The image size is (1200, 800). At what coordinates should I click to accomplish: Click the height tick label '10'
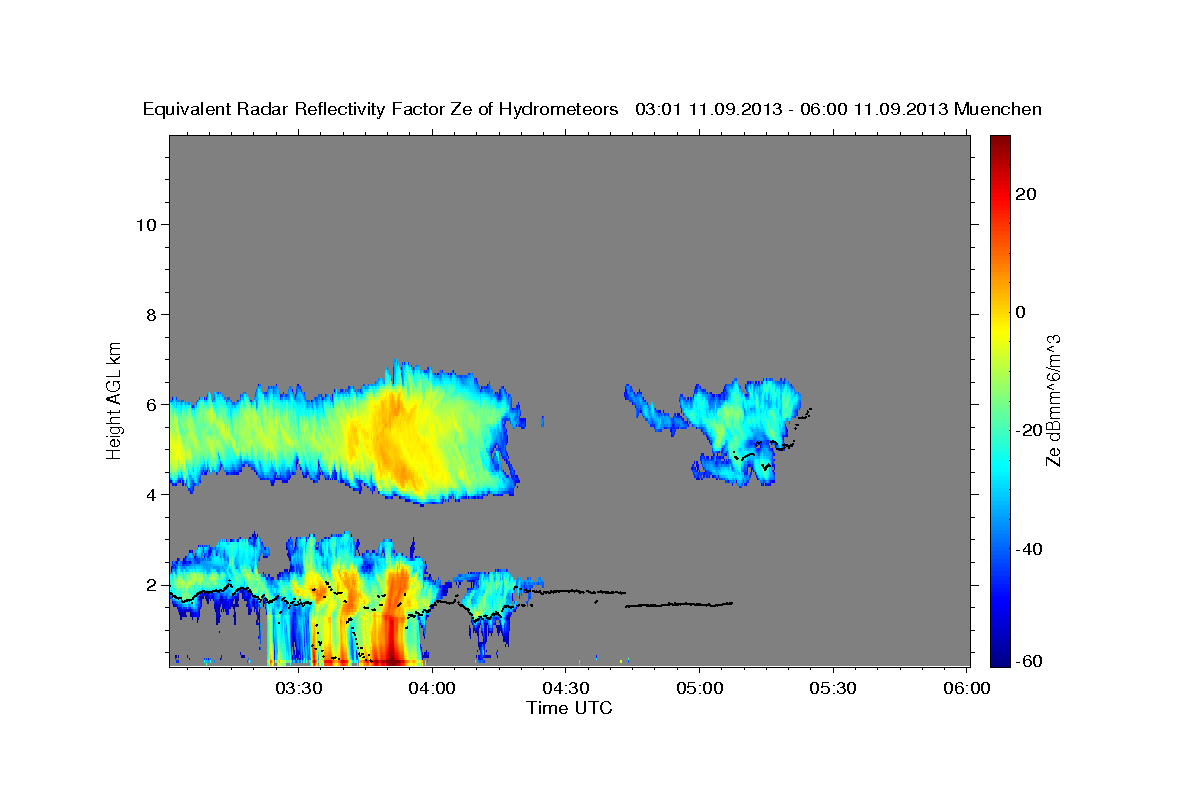(147, 225)
